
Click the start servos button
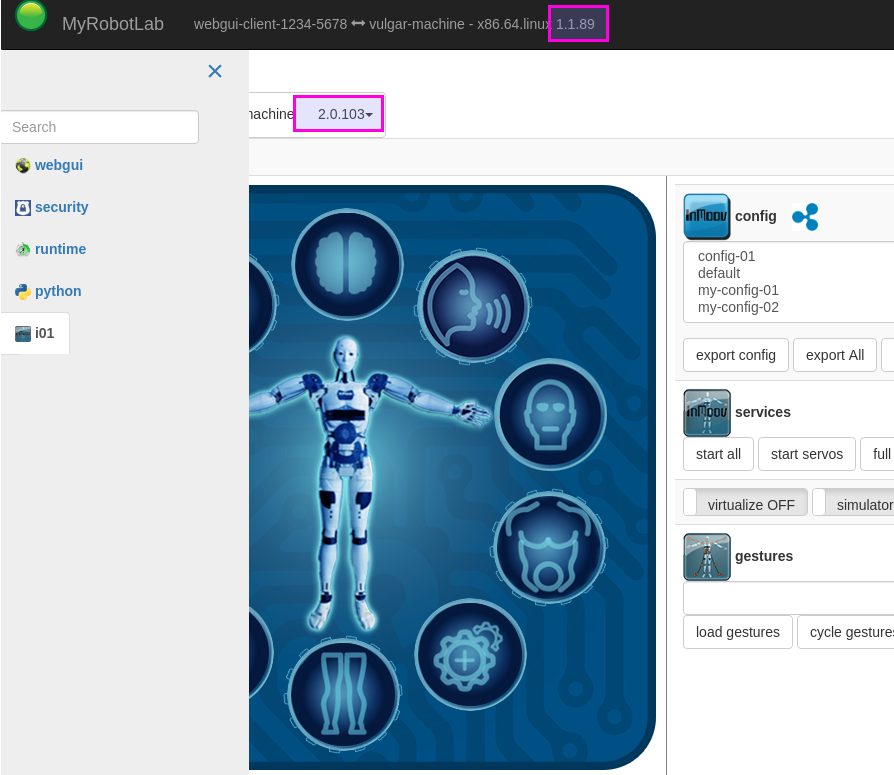click(x=807, y=455)
